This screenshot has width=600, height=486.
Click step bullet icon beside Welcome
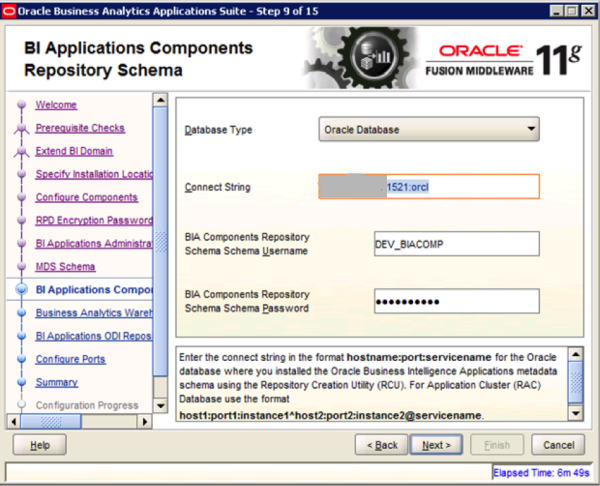20,106
